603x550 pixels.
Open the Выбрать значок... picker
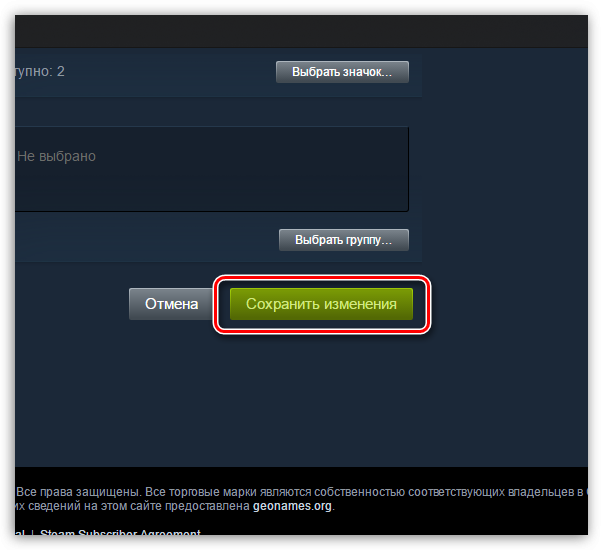click(342, 72)
